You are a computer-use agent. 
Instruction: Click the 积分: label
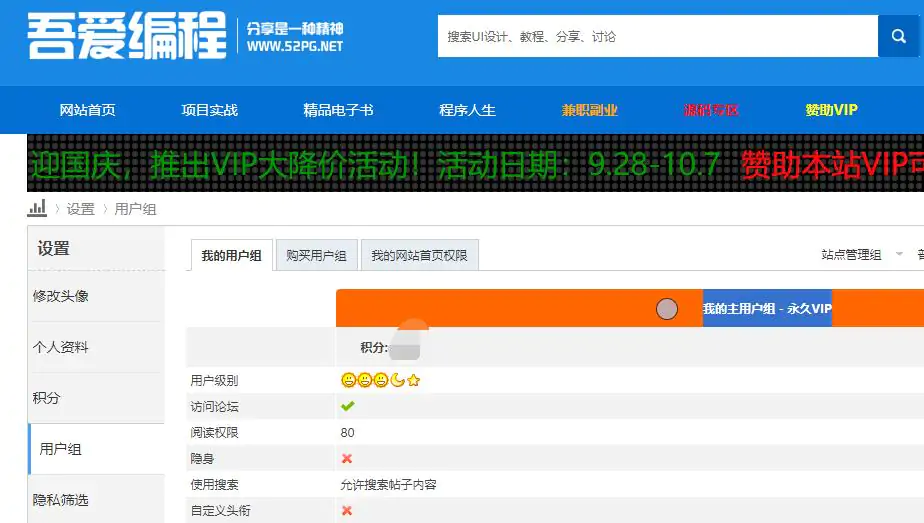click(374, 347)
